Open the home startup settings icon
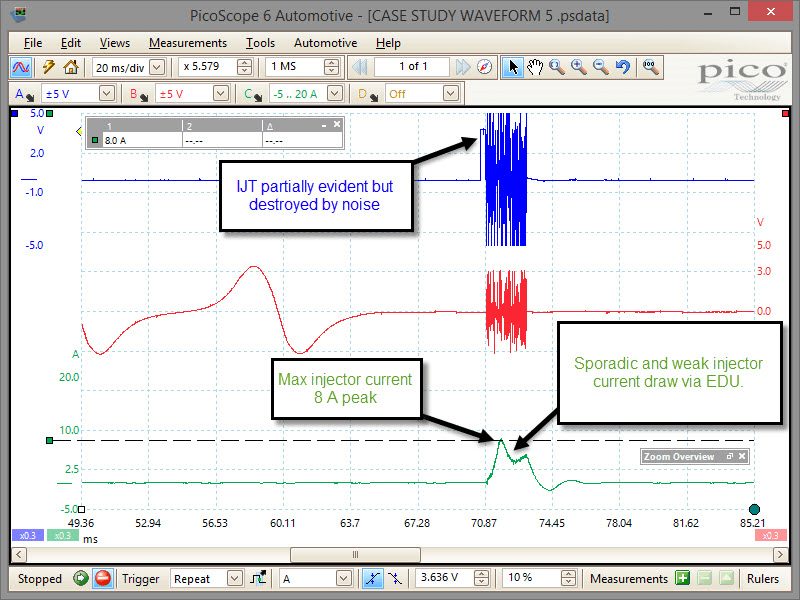Image resolution: width=800 pixels, height=600 pixels. pos(70,67)
